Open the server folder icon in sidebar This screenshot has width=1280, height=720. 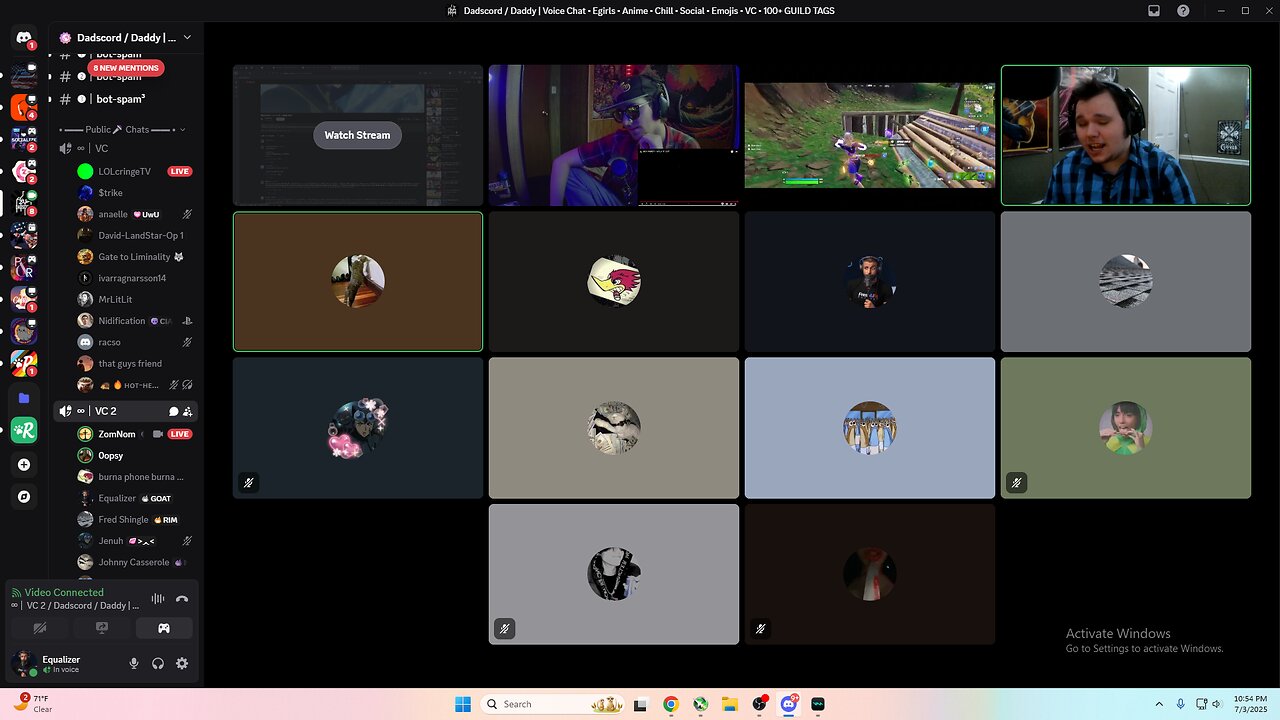(x=24, y=398)
